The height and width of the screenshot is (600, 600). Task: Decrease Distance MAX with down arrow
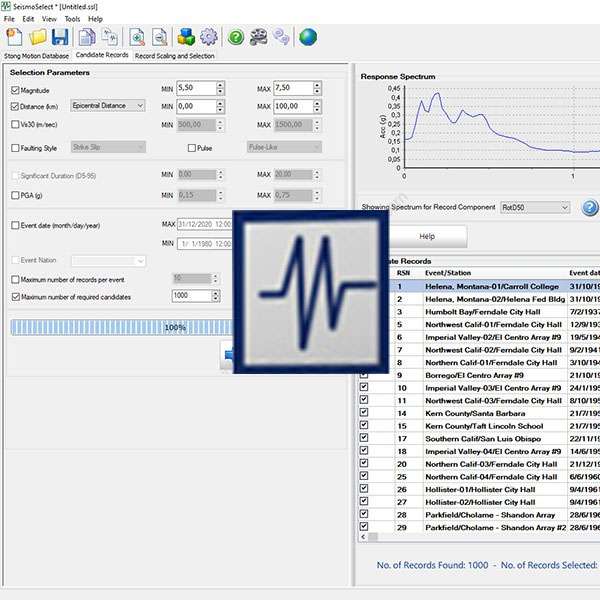click(317, 110)
